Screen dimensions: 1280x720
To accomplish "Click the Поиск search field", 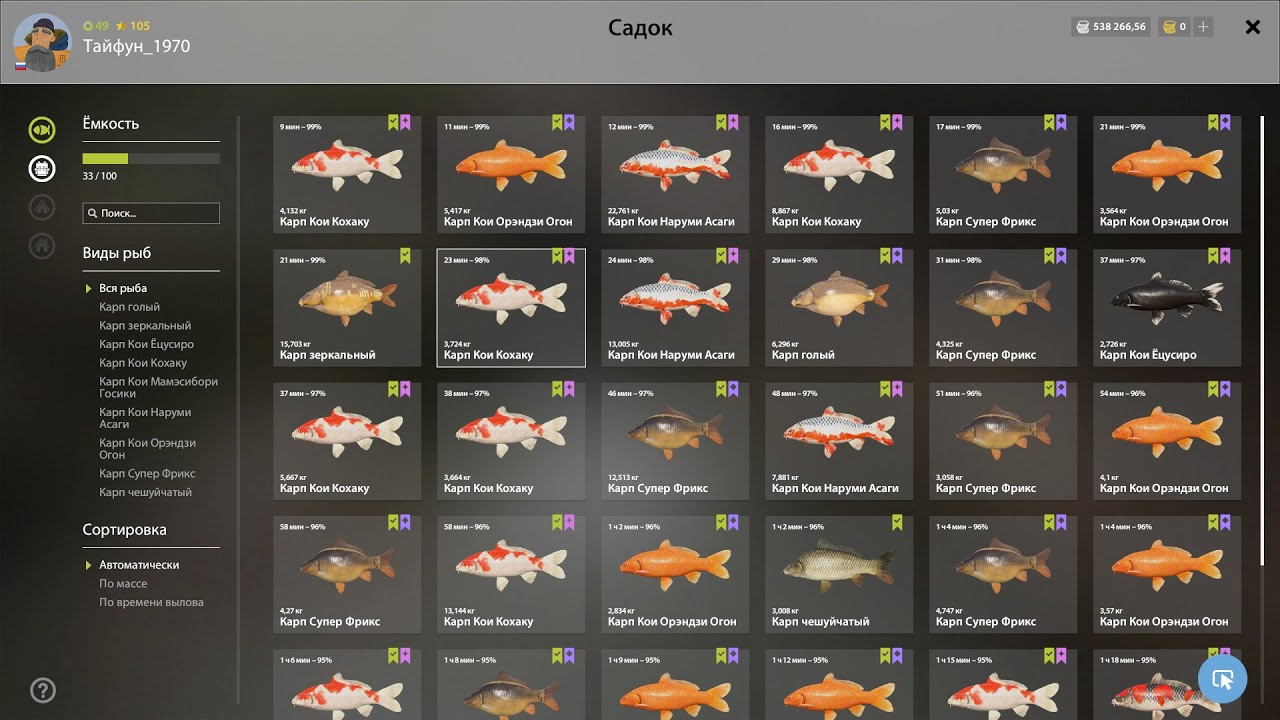I will 151,213.
